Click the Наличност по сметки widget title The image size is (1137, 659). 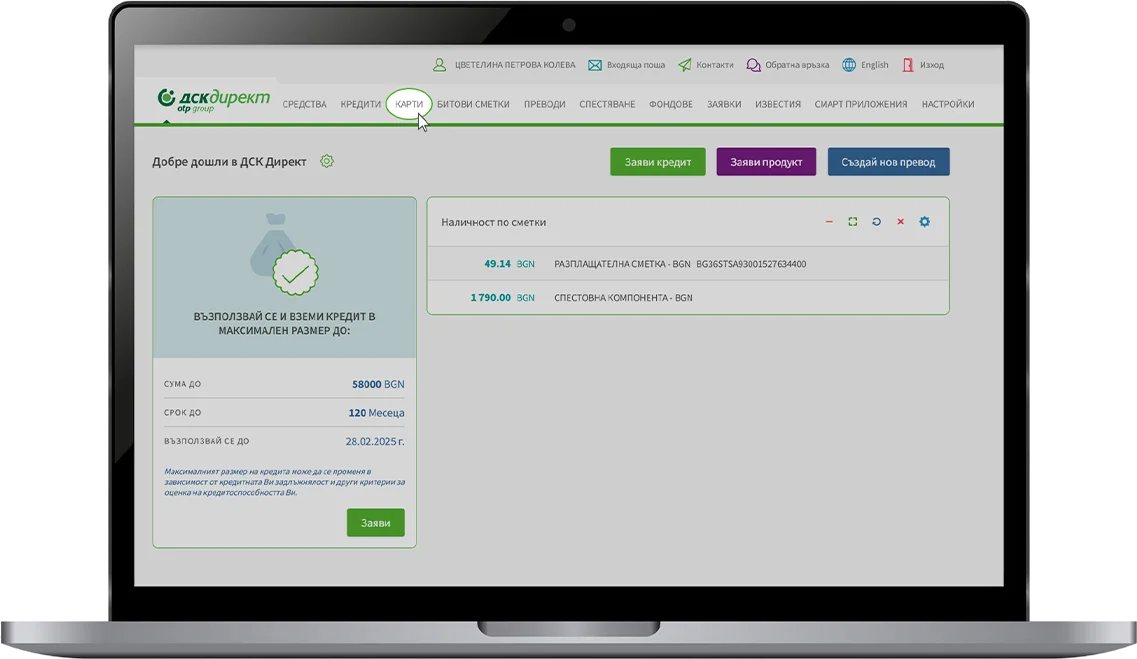pyautogui.click(x=494, y=222)
